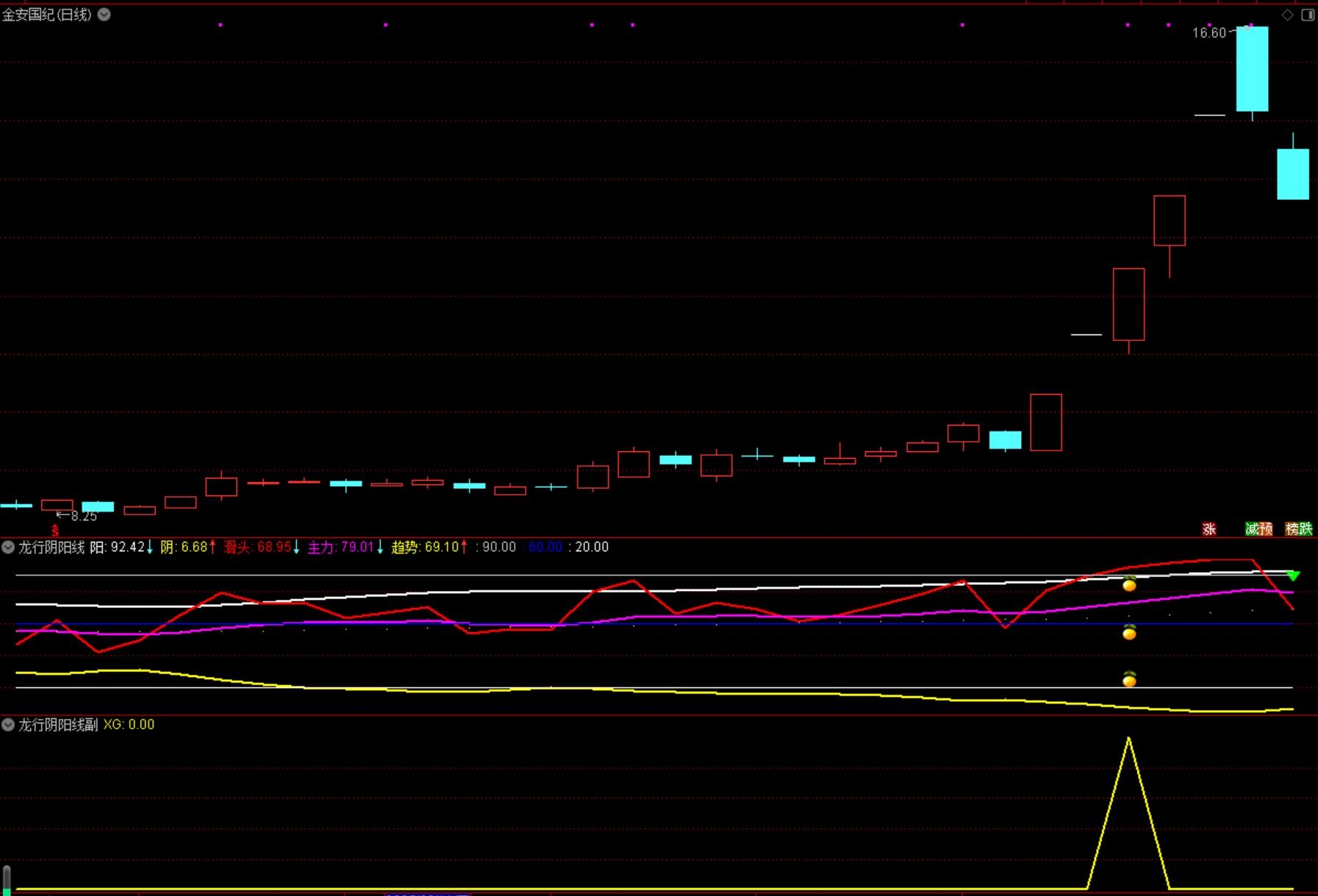The width and height of the screenshot is (1318, 896).
Task: Click the 16.60 high price label
Action: tap(1209, 33)
